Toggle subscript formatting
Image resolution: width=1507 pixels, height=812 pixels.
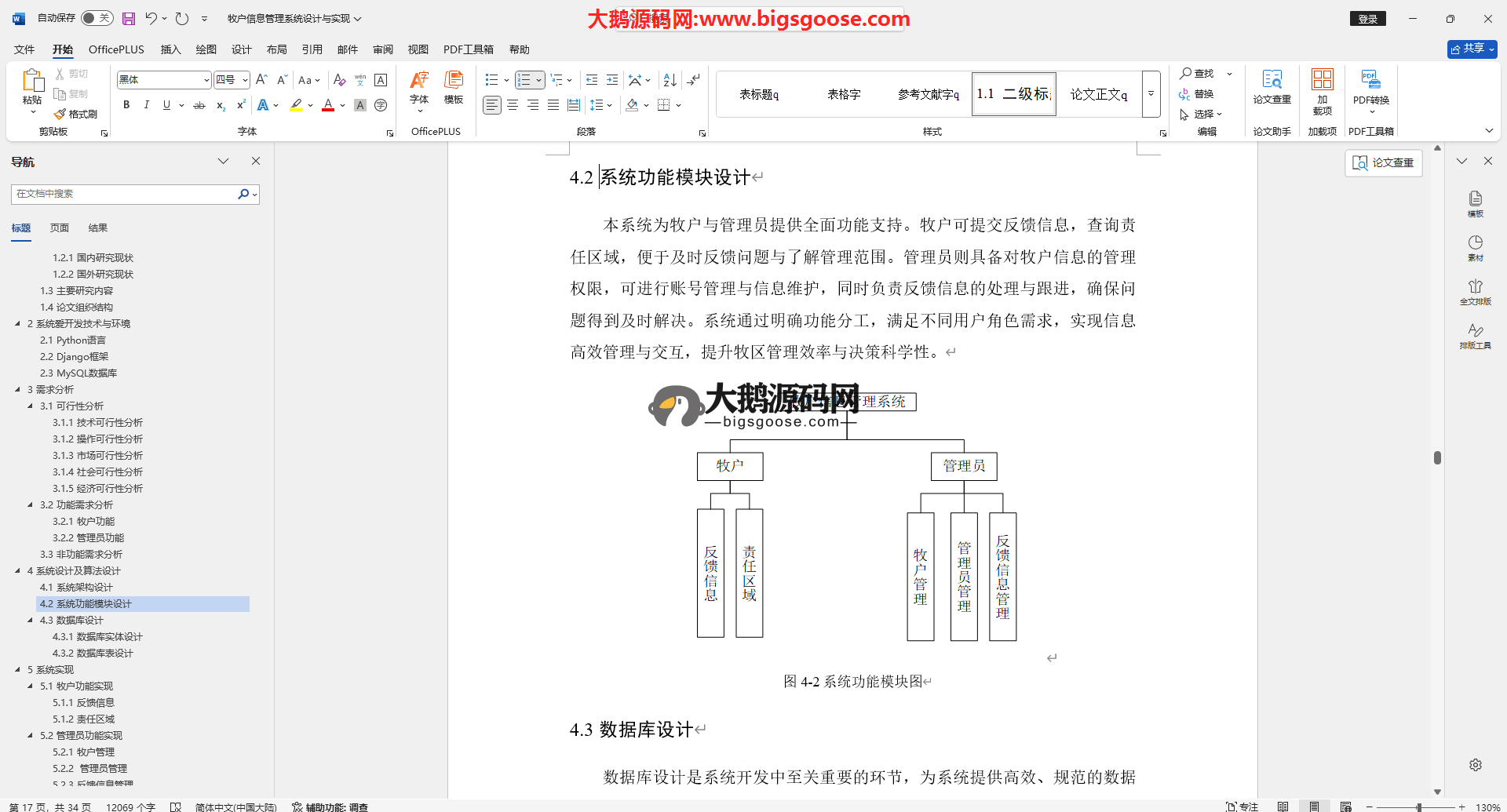221,105
